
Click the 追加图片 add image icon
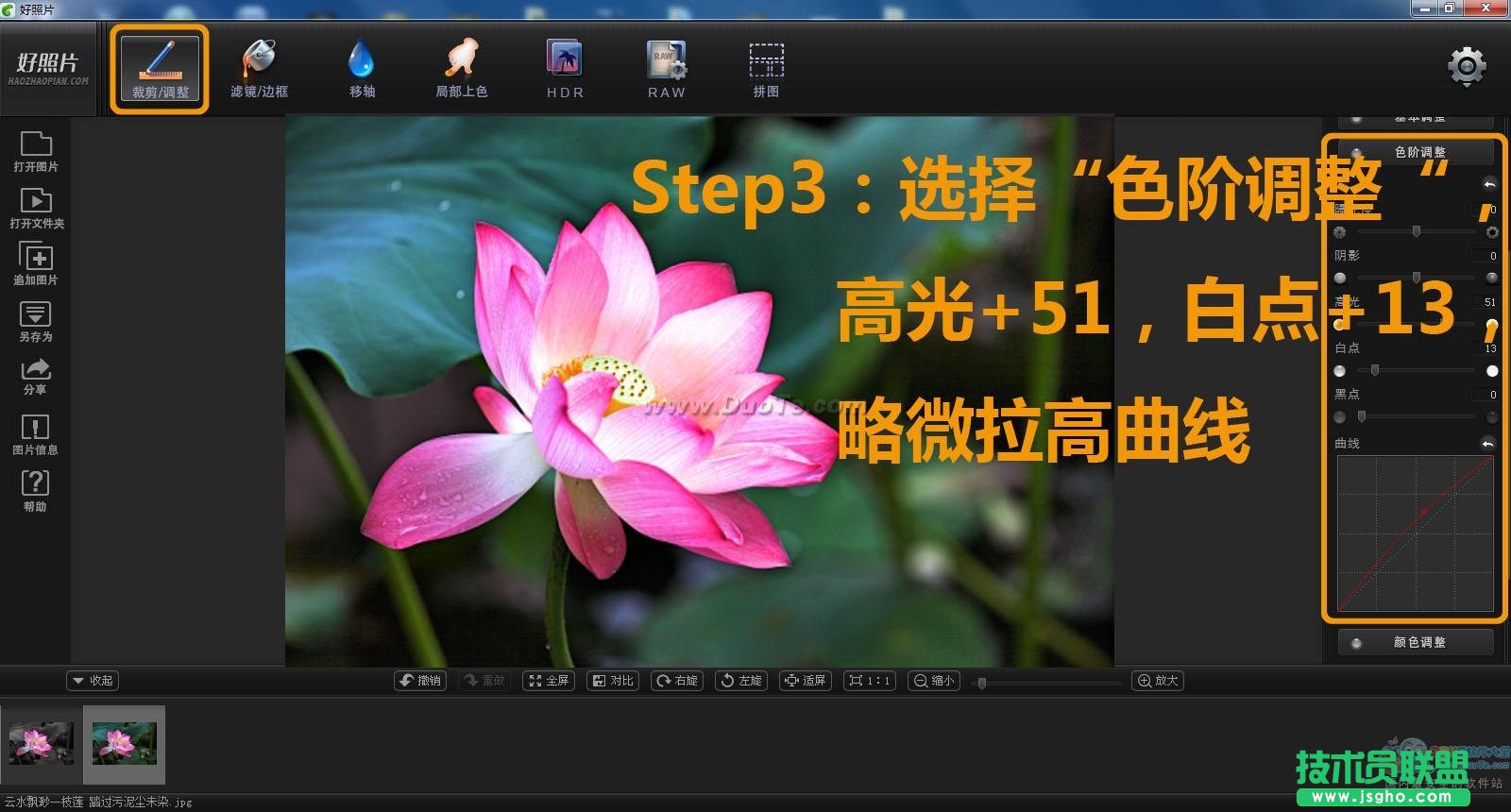pyautogui.click(x=36, y=263)
